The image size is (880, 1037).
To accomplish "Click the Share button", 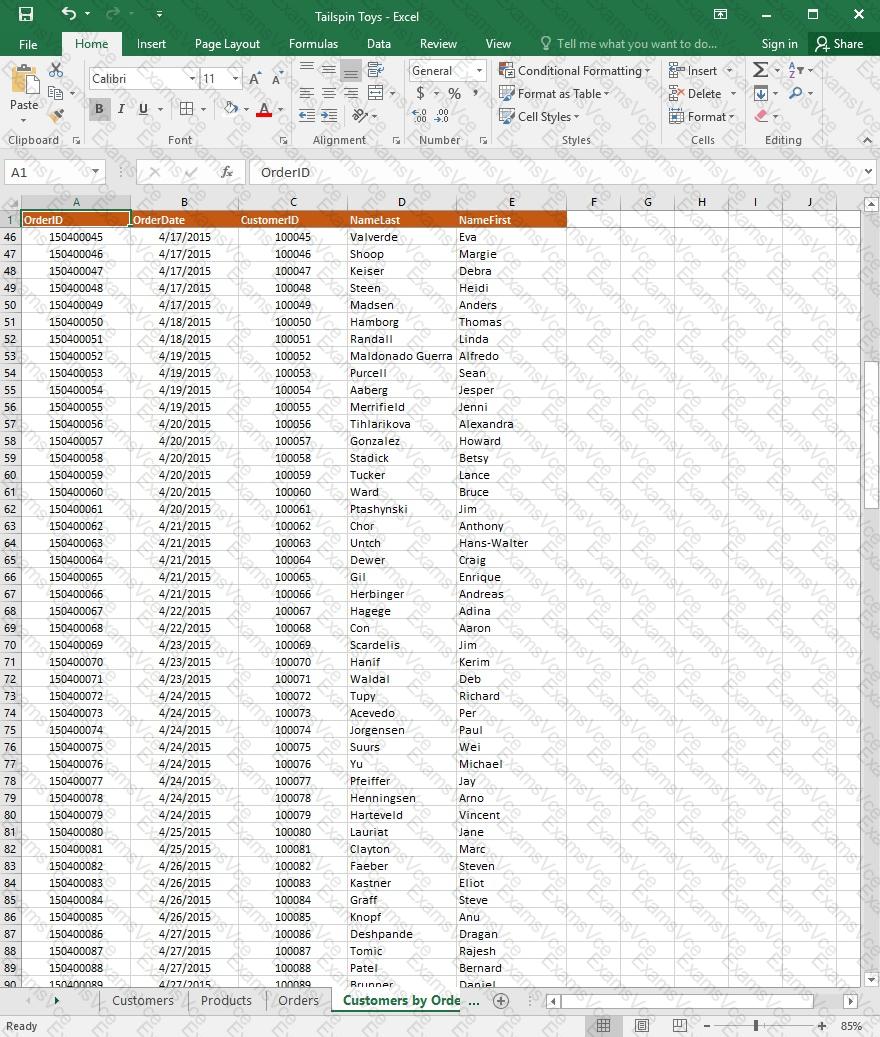I will pos(840,44).
